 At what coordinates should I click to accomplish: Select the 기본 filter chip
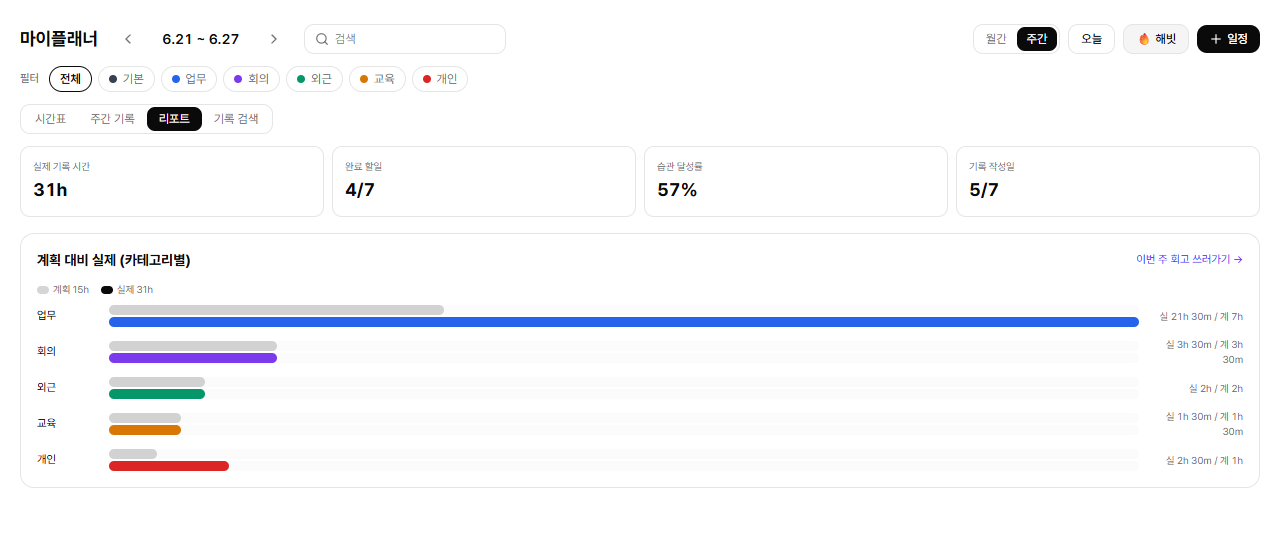tap(126, 79)
